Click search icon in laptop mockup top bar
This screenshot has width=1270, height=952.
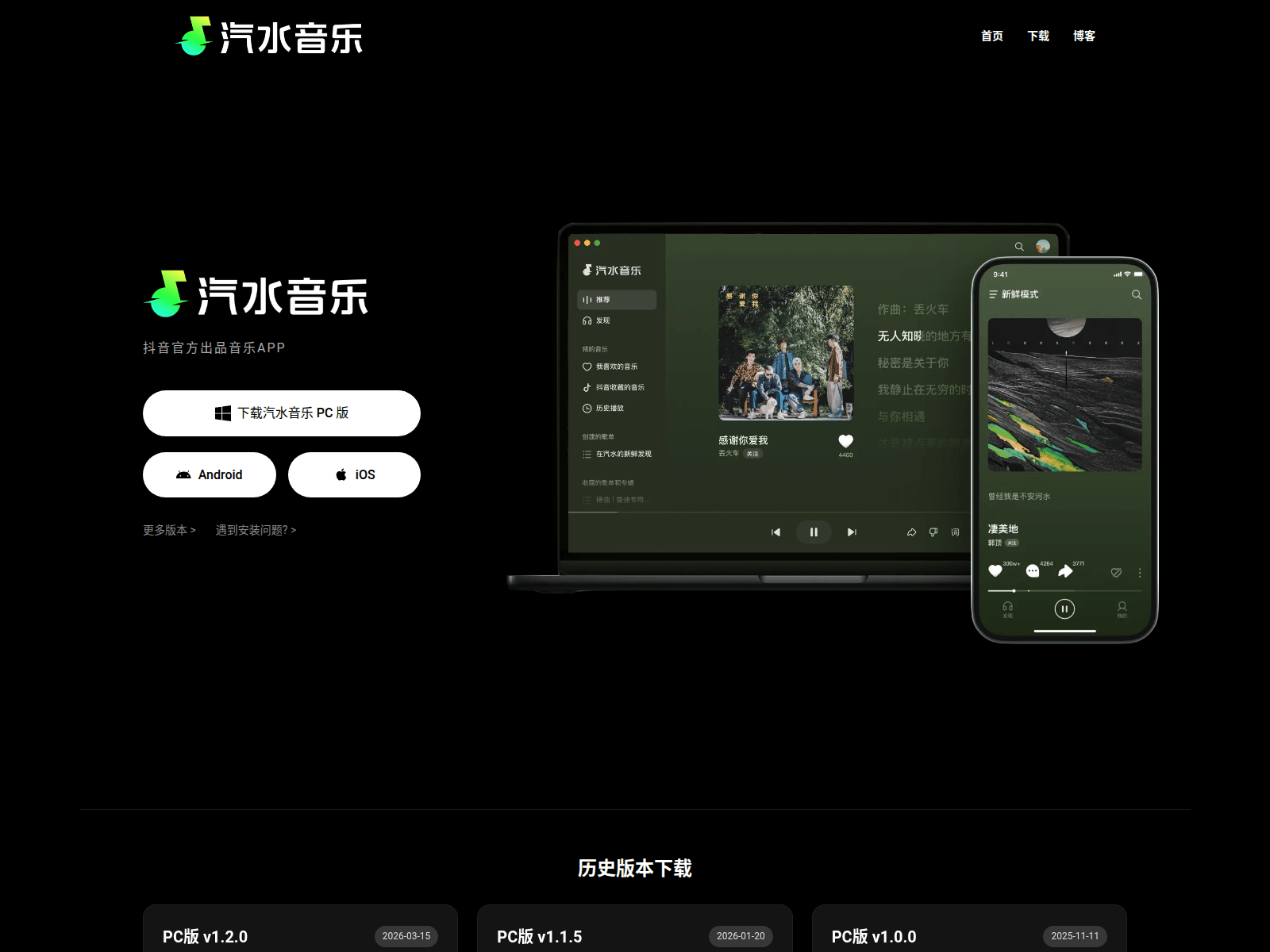click(1019, 247)
